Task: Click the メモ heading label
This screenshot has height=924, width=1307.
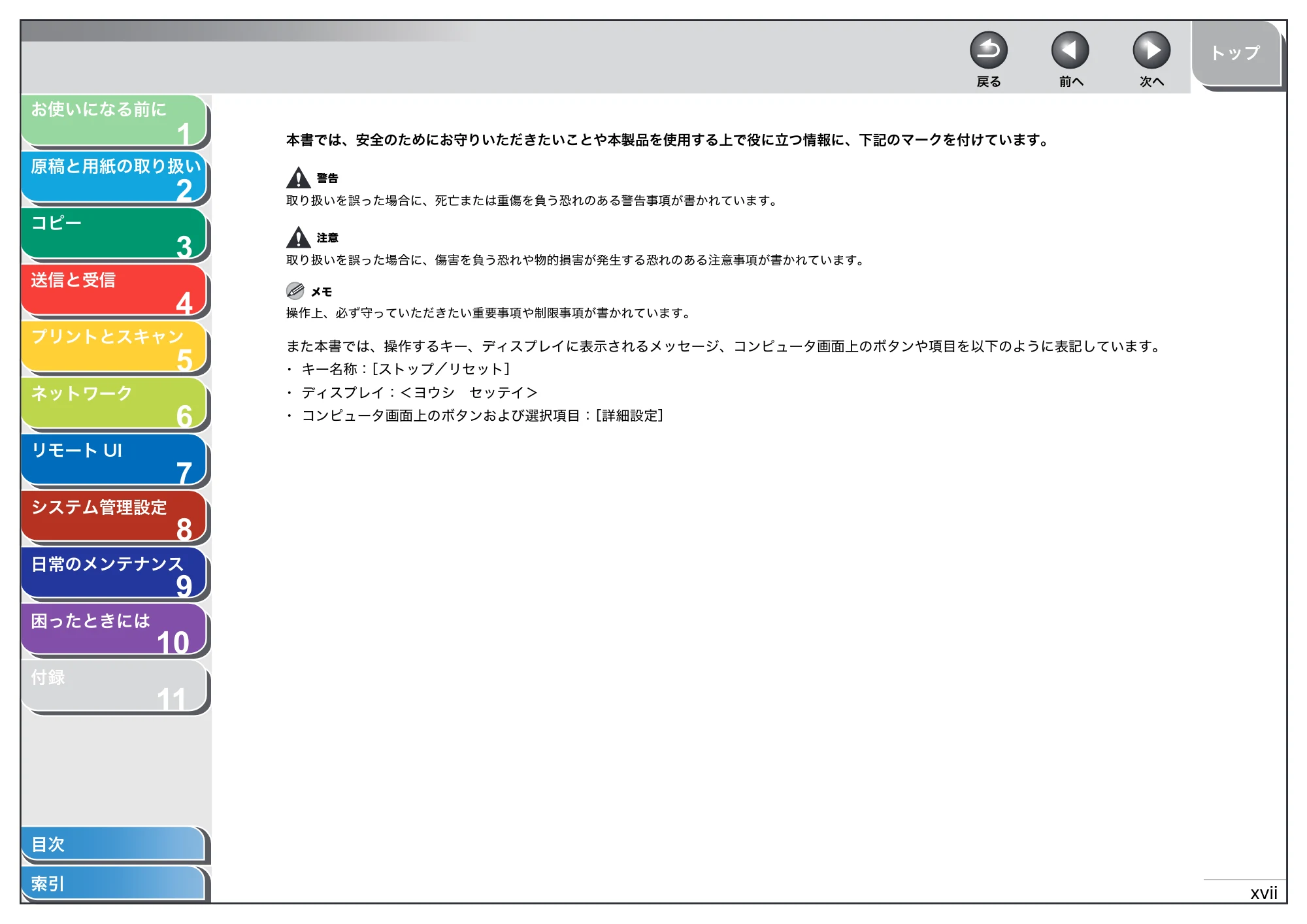Action: 322,292
